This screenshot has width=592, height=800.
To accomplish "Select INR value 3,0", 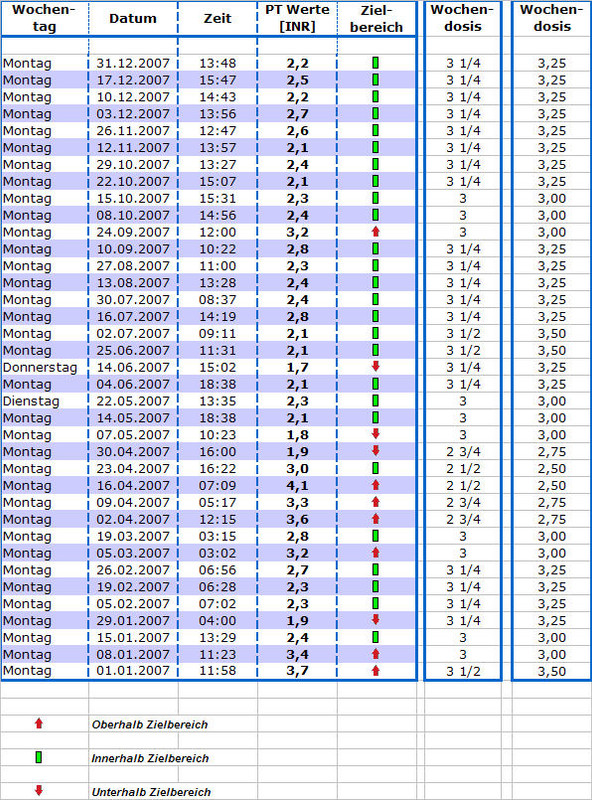I will 297,469.
